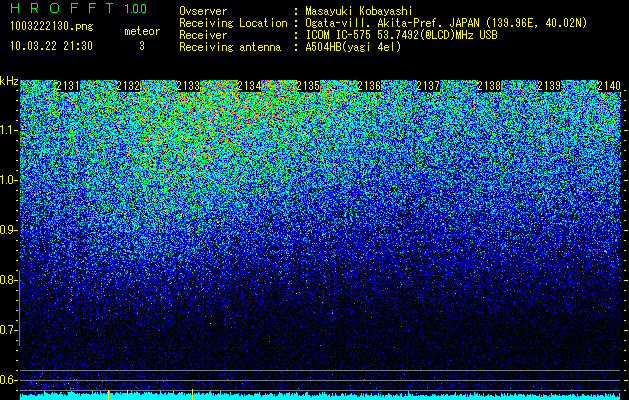Click the 0.7 kHz axis label
629x400 pixels.
click(x=9, y=330)
